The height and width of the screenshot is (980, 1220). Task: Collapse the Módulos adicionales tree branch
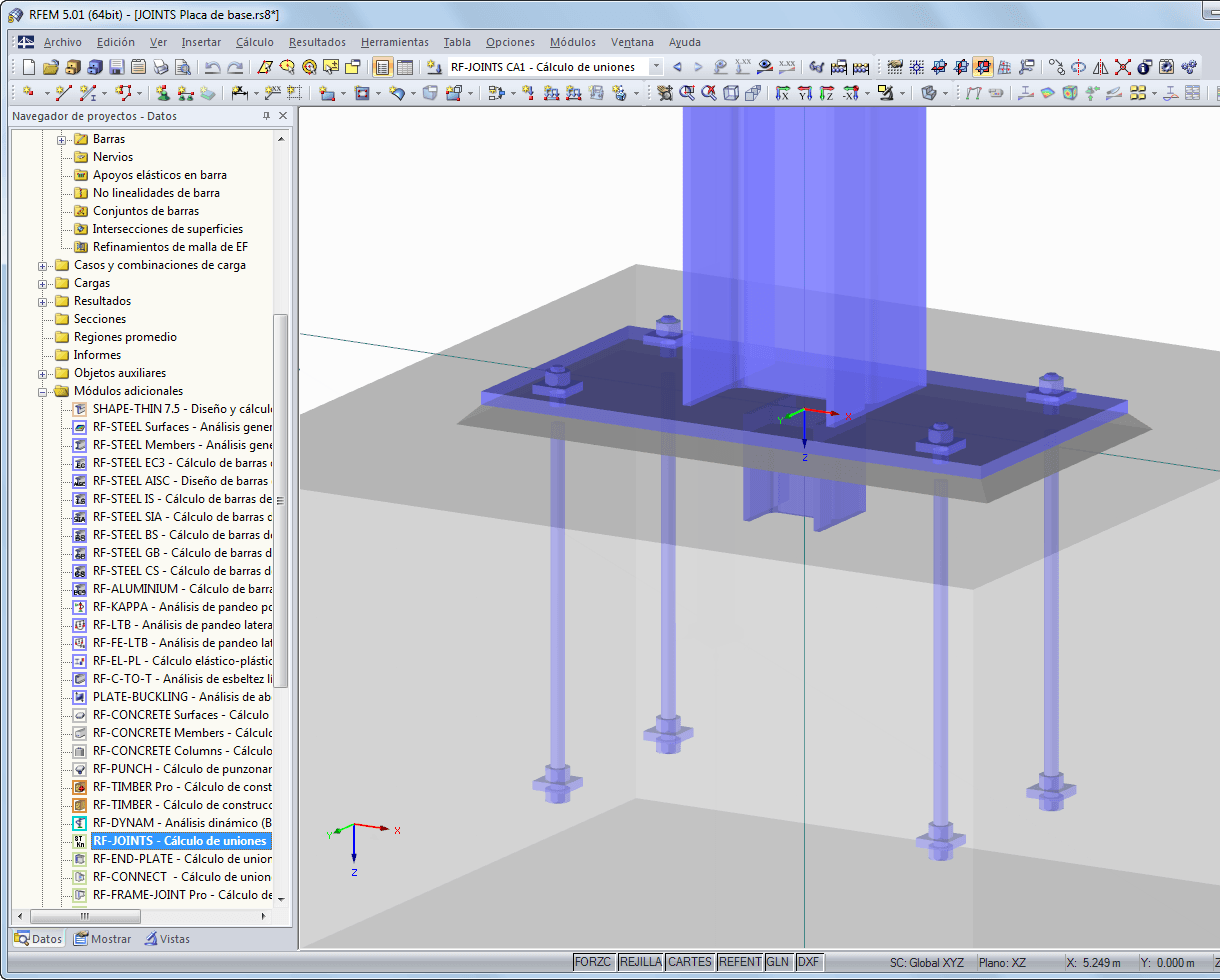tap(42, 391)
